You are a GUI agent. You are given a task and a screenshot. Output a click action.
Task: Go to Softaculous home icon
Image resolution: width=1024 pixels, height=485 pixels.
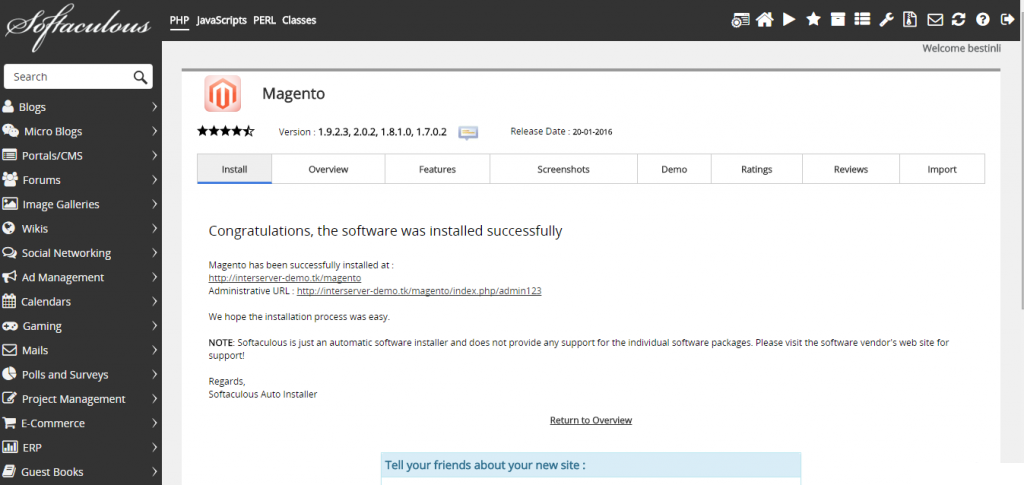[764, 20]
